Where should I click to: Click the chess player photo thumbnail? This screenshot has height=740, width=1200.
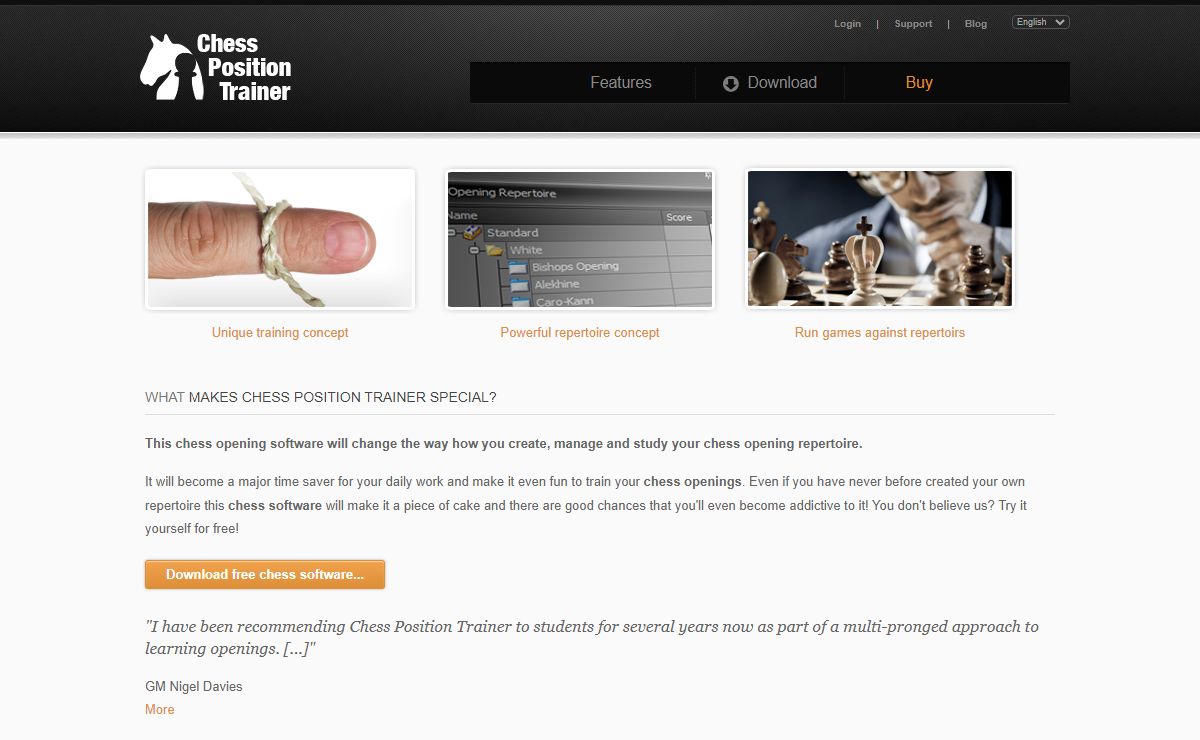click(880, 239)
